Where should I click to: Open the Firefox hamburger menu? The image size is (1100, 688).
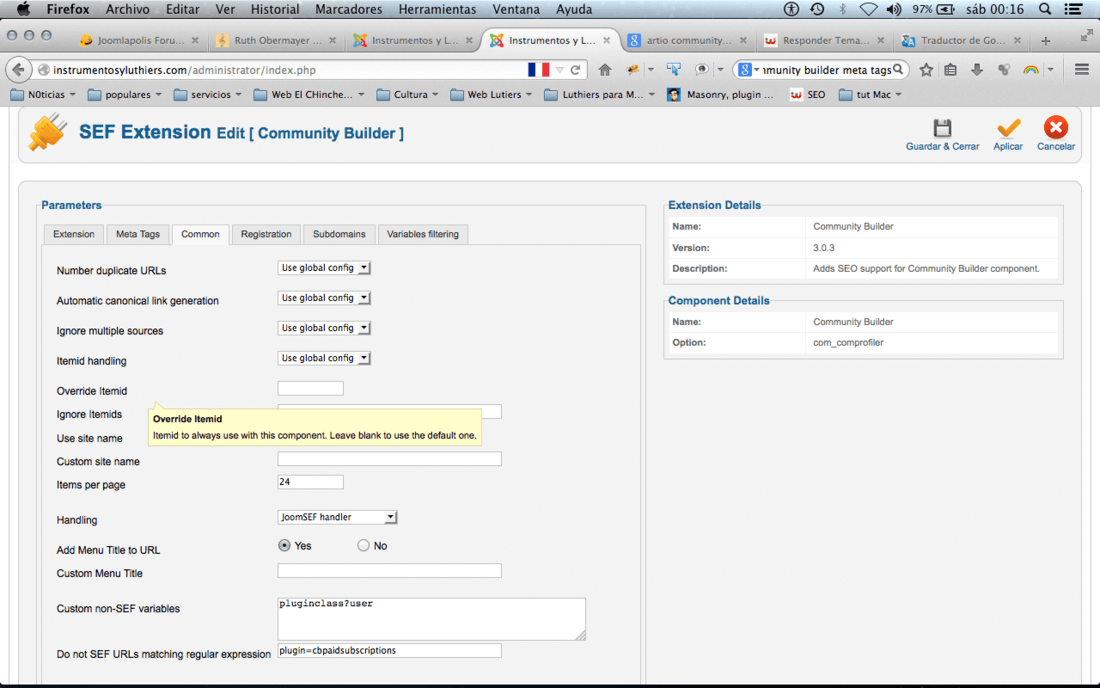pos(1082,69)
